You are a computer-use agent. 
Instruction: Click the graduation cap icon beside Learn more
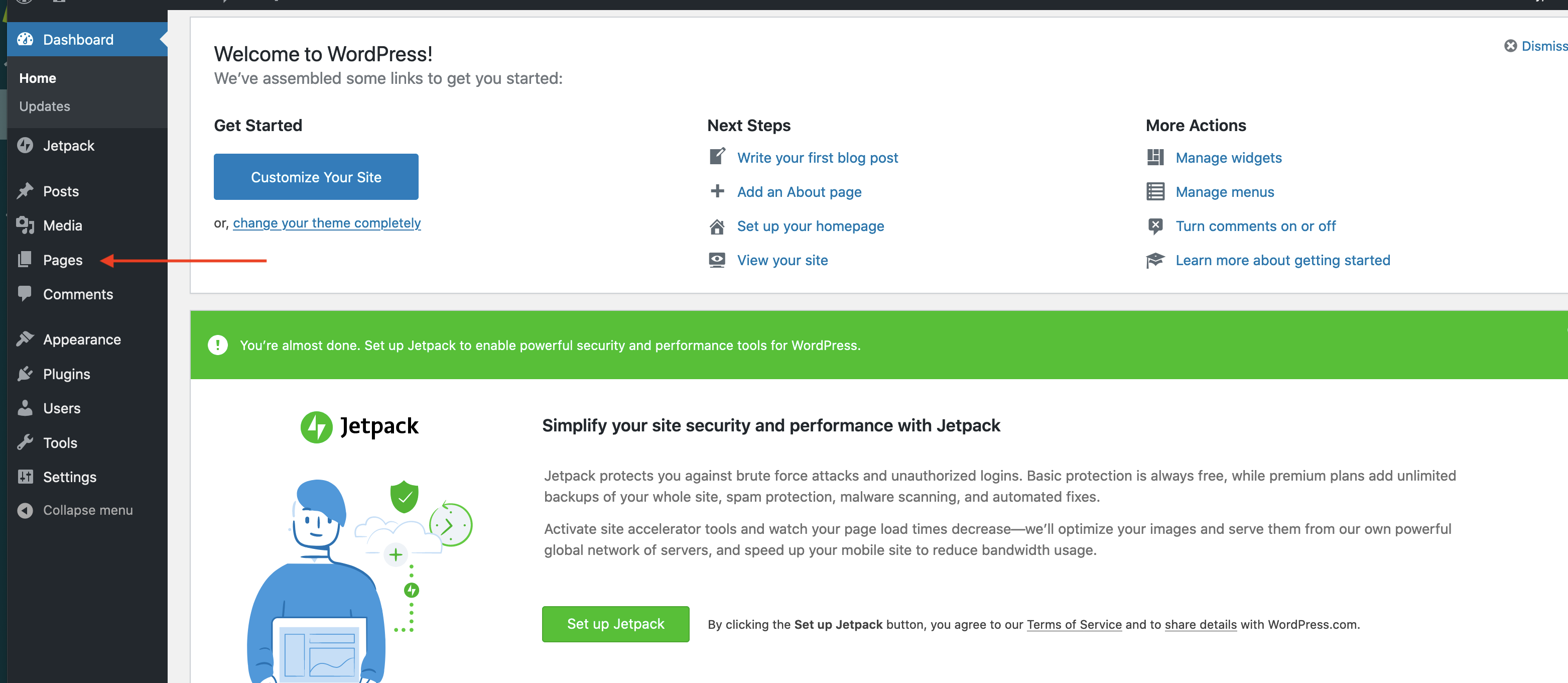coord(1155,260)
